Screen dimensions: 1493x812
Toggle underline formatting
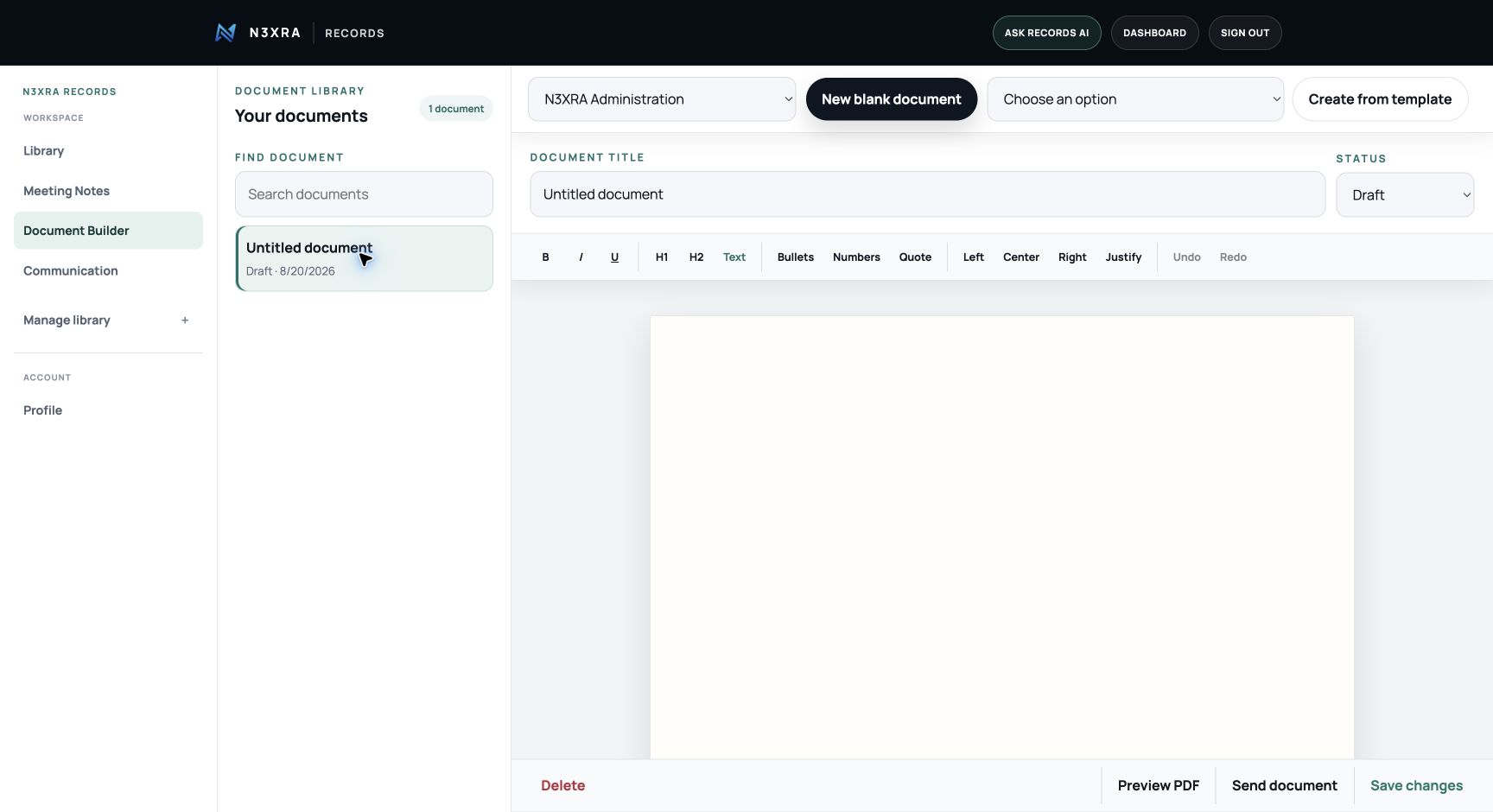(x=614, y=257)
